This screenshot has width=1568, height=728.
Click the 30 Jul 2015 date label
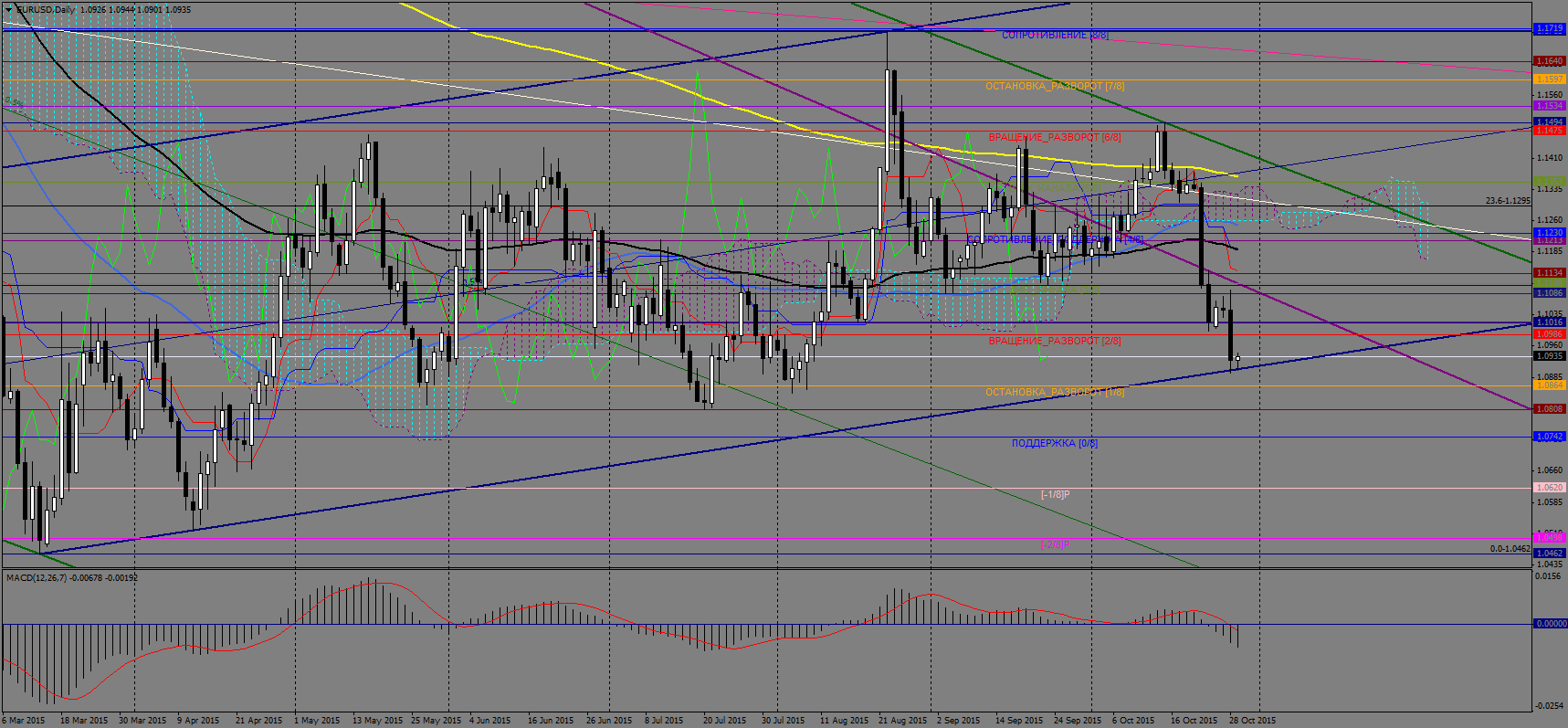pos(784,721)
